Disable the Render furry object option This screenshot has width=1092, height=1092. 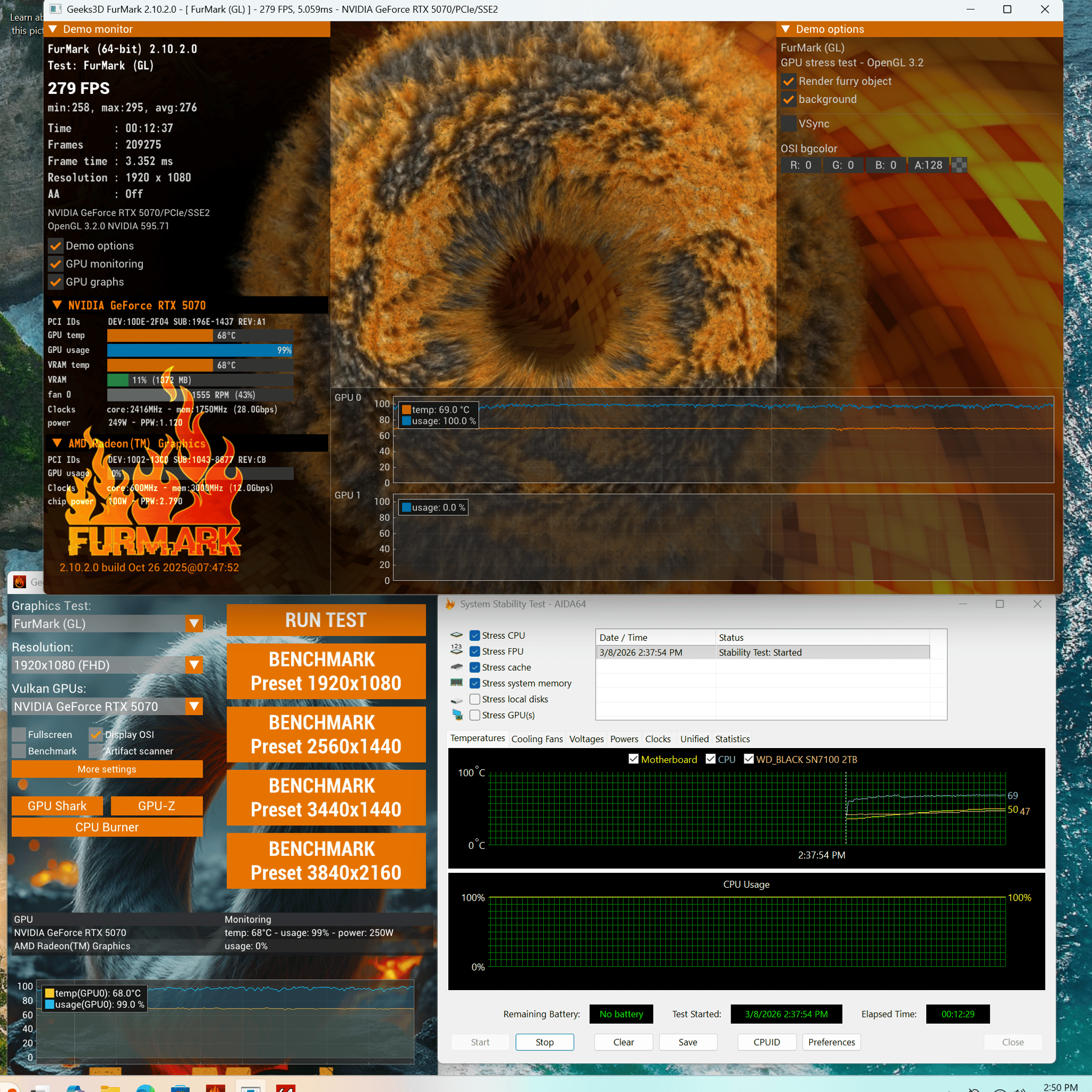tap(789, 81)
